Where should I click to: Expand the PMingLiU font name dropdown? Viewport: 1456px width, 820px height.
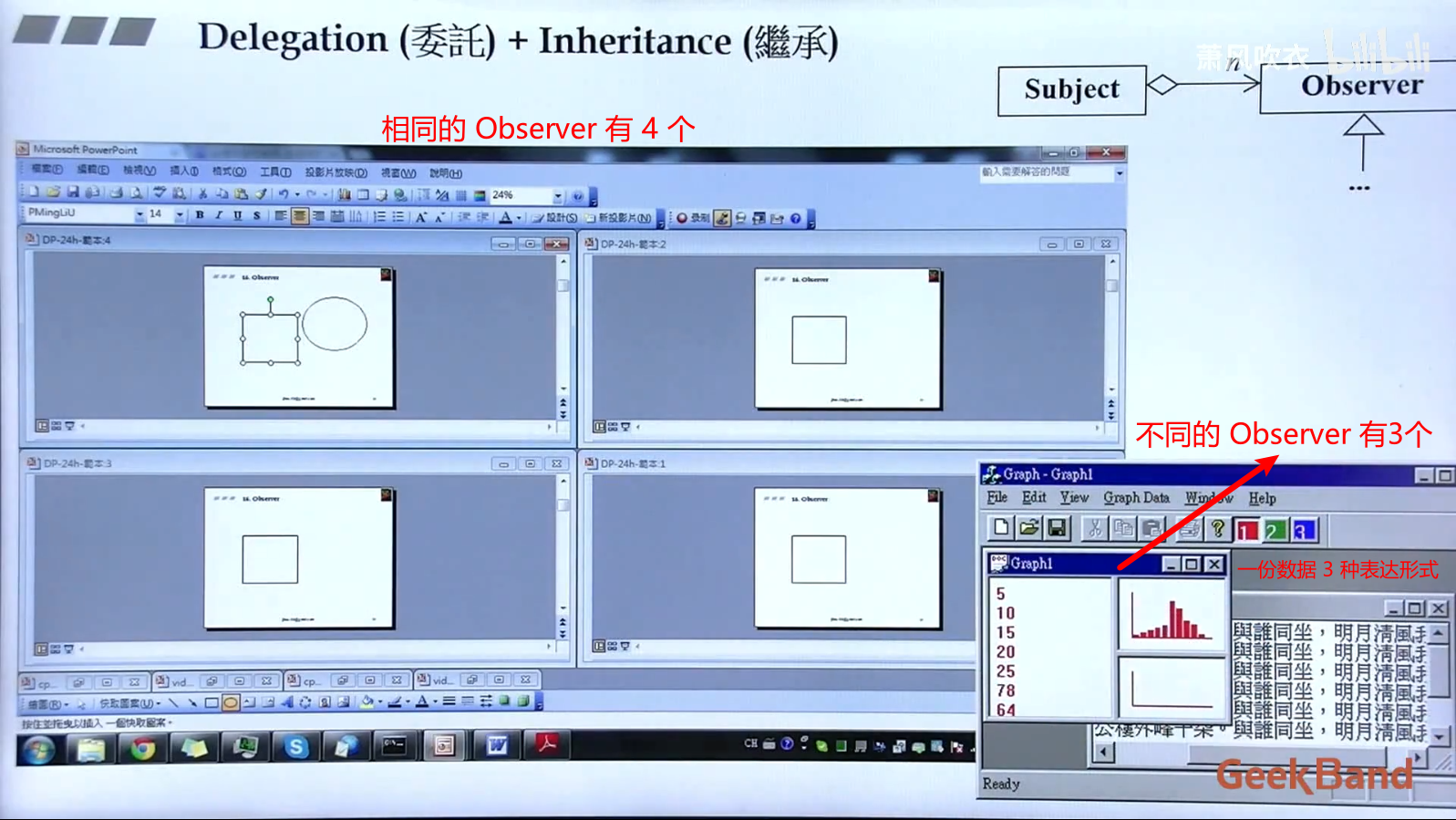pyautogui.click(x=139, y=215)
